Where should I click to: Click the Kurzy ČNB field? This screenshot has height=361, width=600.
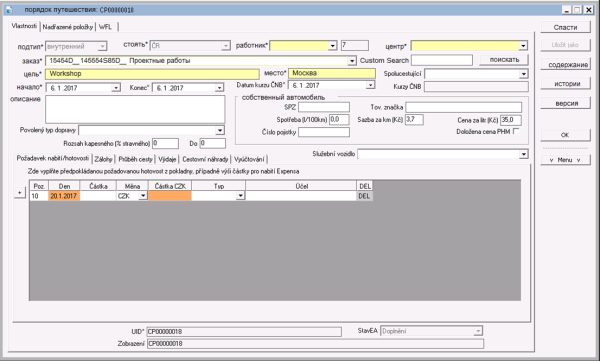476,87
